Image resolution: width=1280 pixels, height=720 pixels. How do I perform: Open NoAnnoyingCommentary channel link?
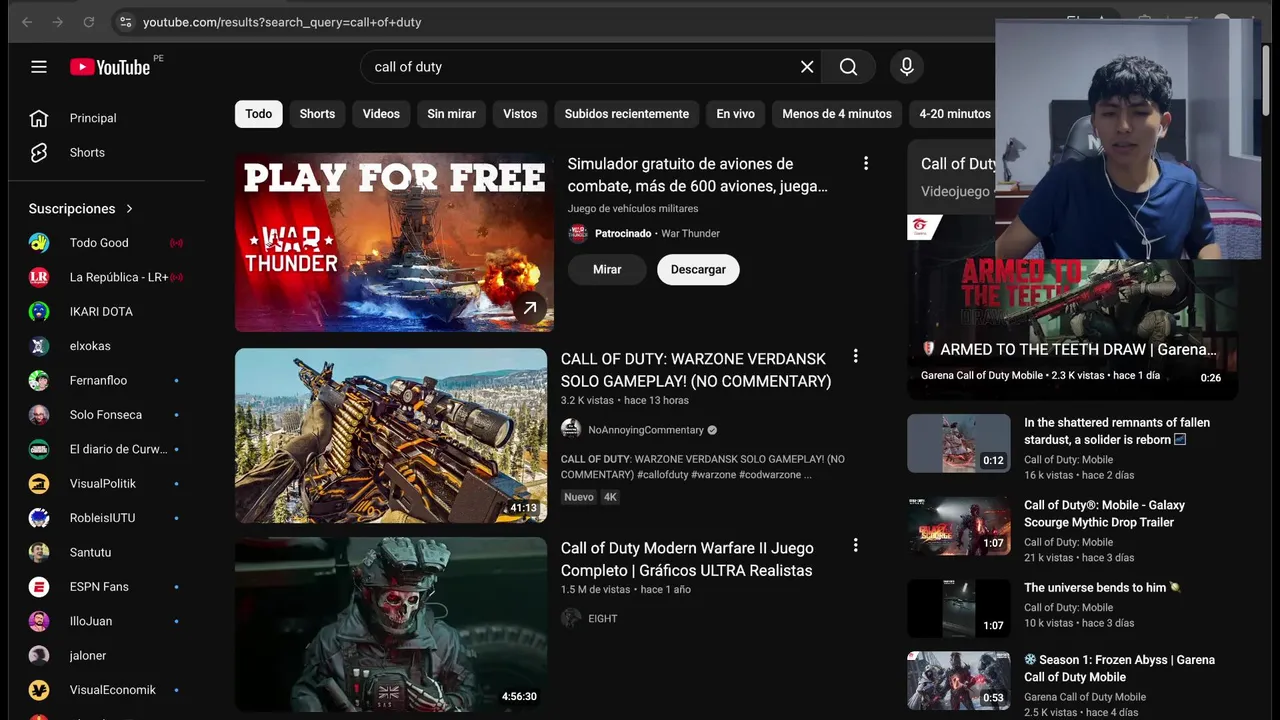[646, 430]
